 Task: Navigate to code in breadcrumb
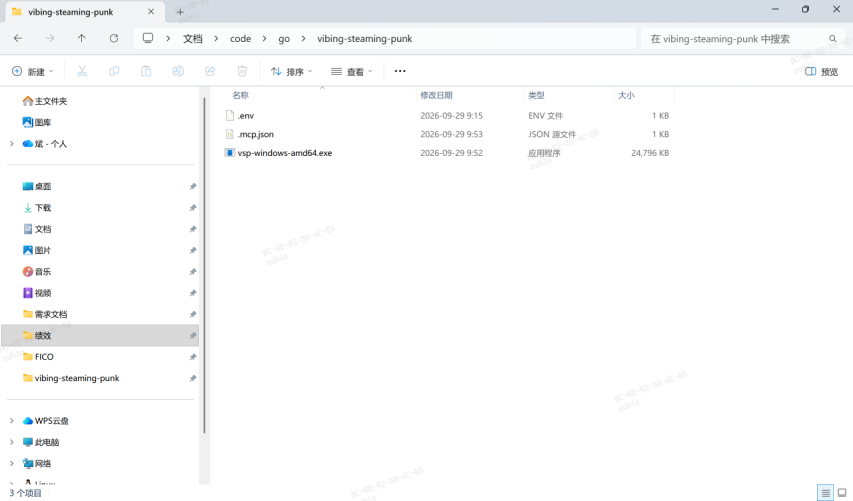240,39
